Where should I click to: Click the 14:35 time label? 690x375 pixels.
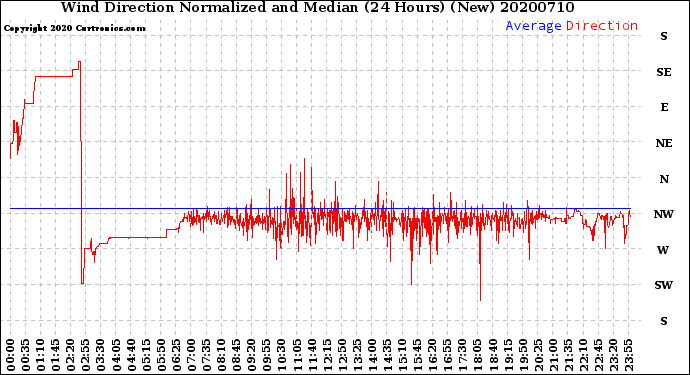click(x=387, y=355)
